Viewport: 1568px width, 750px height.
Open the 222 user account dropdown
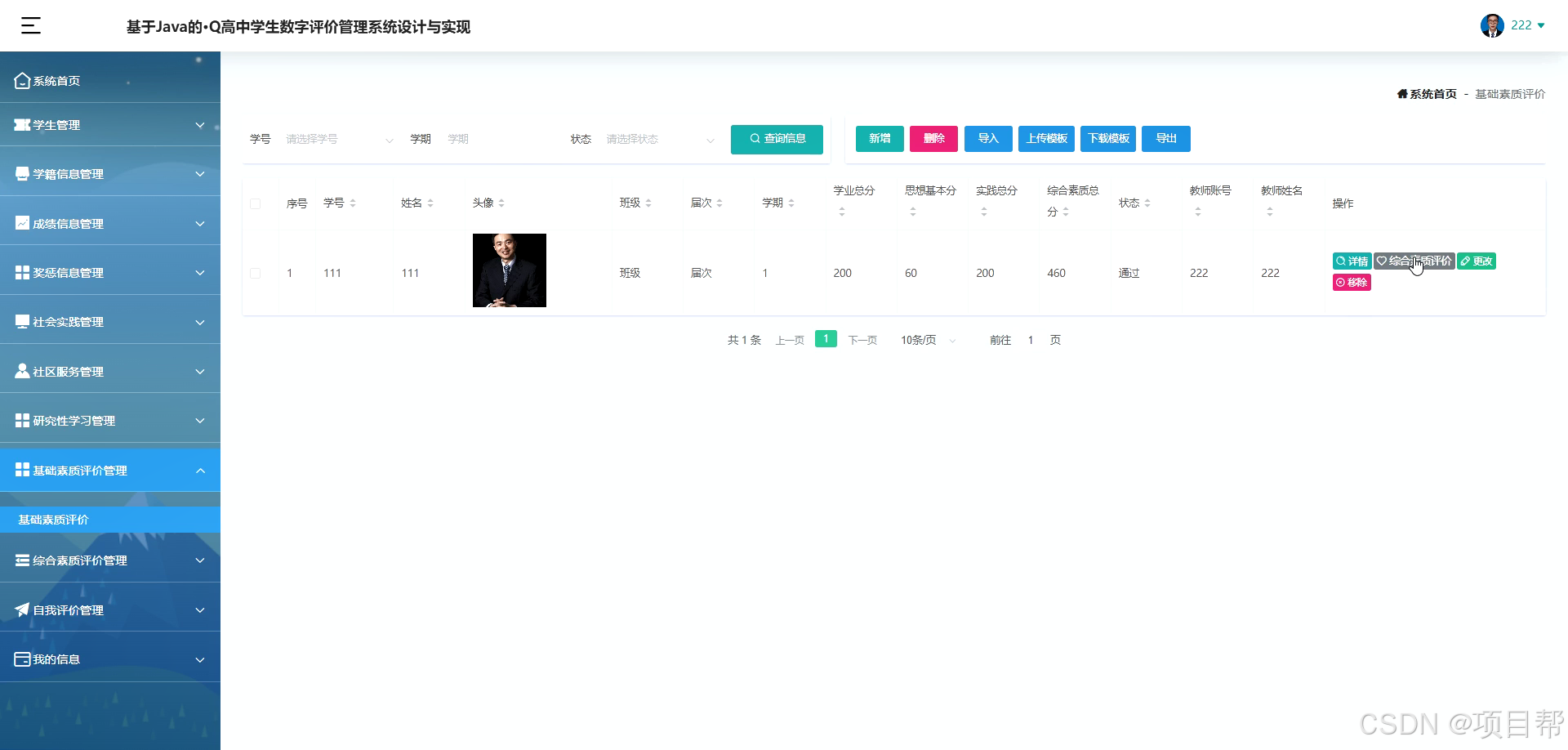[1528, 25]
